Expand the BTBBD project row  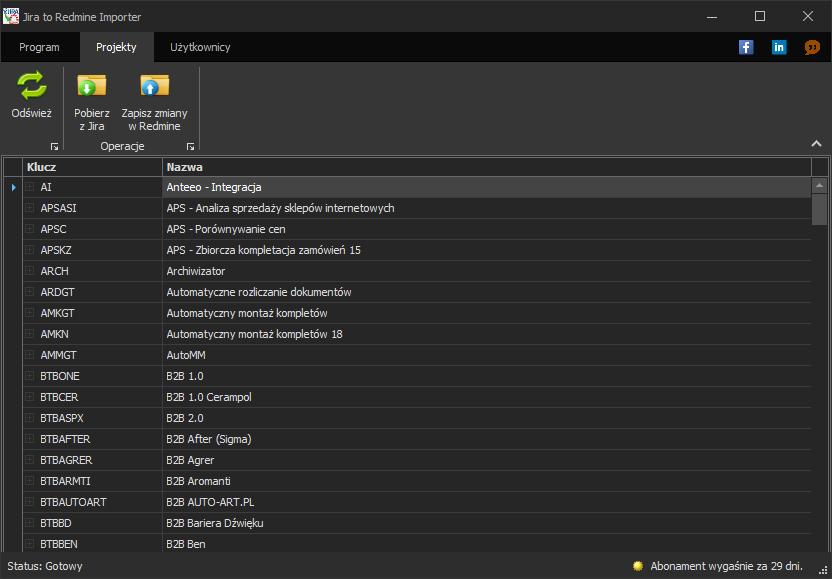click(30, 523)
